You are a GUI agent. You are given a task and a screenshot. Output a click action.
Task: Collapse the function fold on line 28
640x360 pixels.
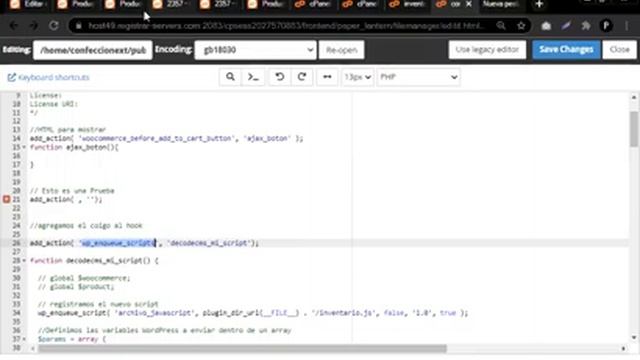pos(24,260)
